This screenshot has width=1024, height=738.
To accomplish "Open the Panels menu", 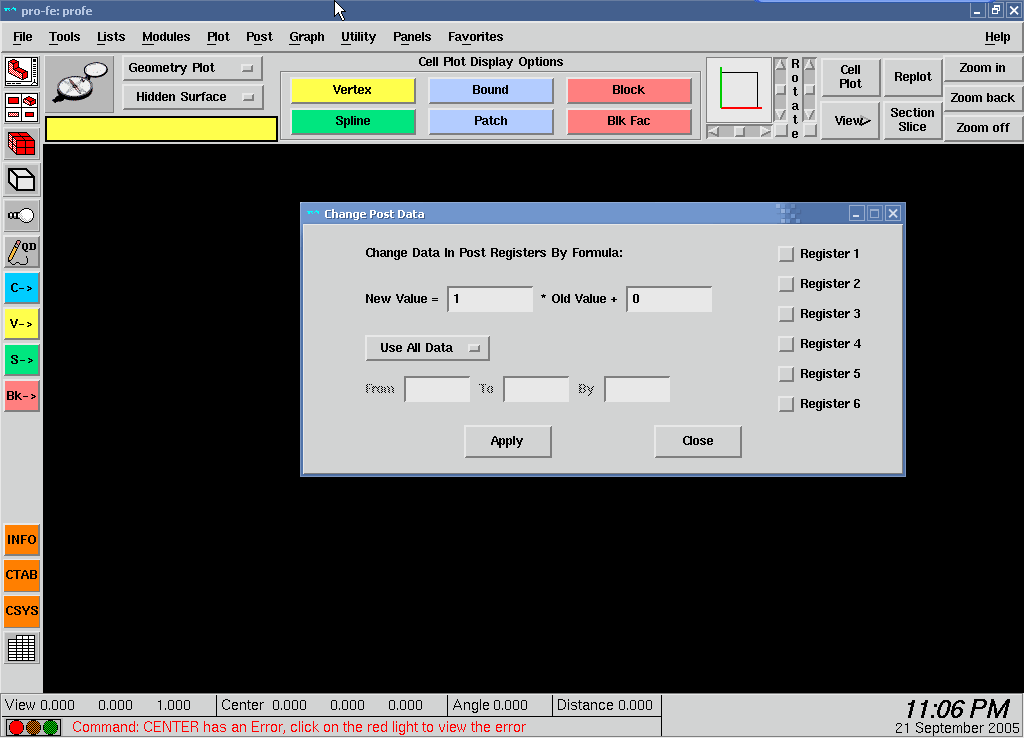I will click(412, 37).
